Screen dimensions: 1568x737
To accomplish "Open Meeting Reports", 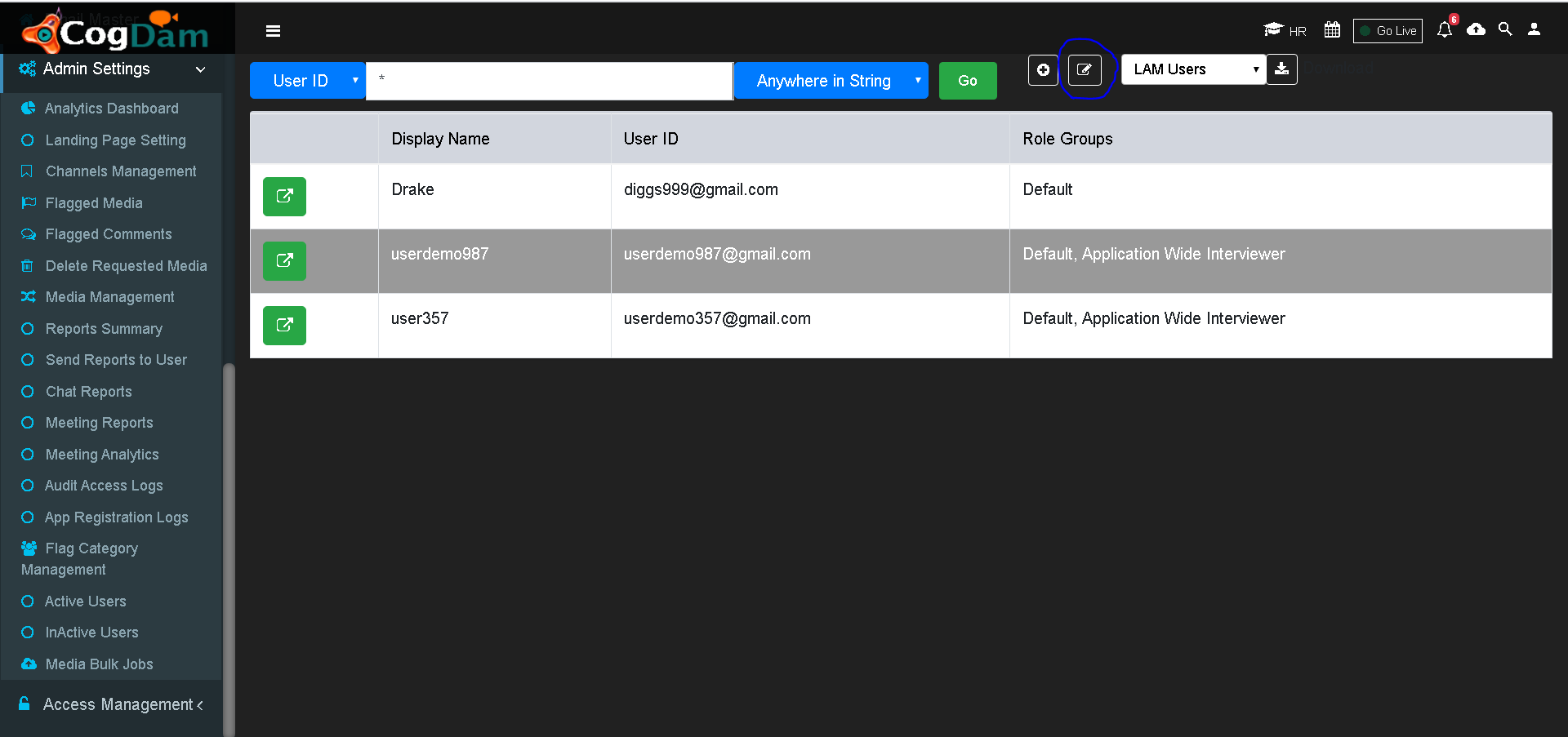I will tap(99, 423).
